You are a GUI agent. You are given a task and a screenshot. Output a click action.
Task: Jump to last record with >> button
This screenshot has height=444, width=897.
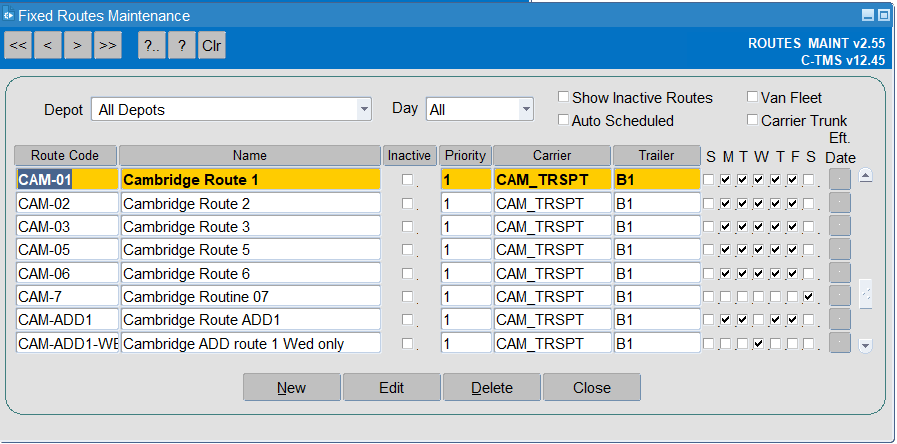108,45
